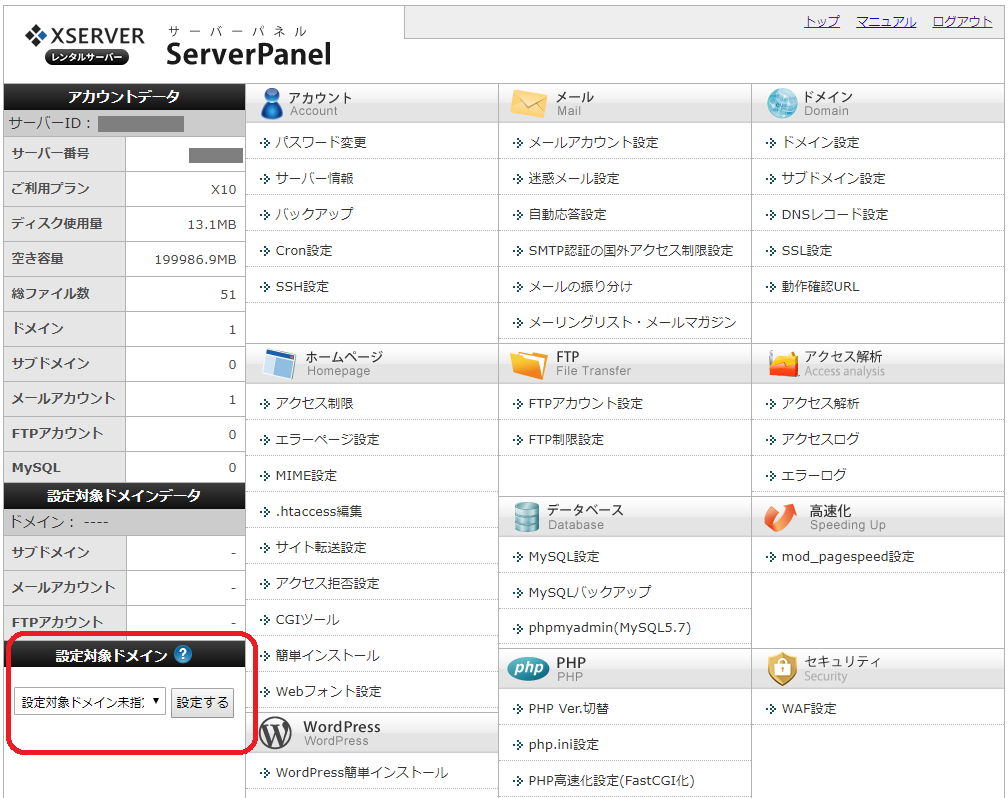Open サブドメイン設定
The width and height of the screenshot is (1008, 798).
coord(833,178)
